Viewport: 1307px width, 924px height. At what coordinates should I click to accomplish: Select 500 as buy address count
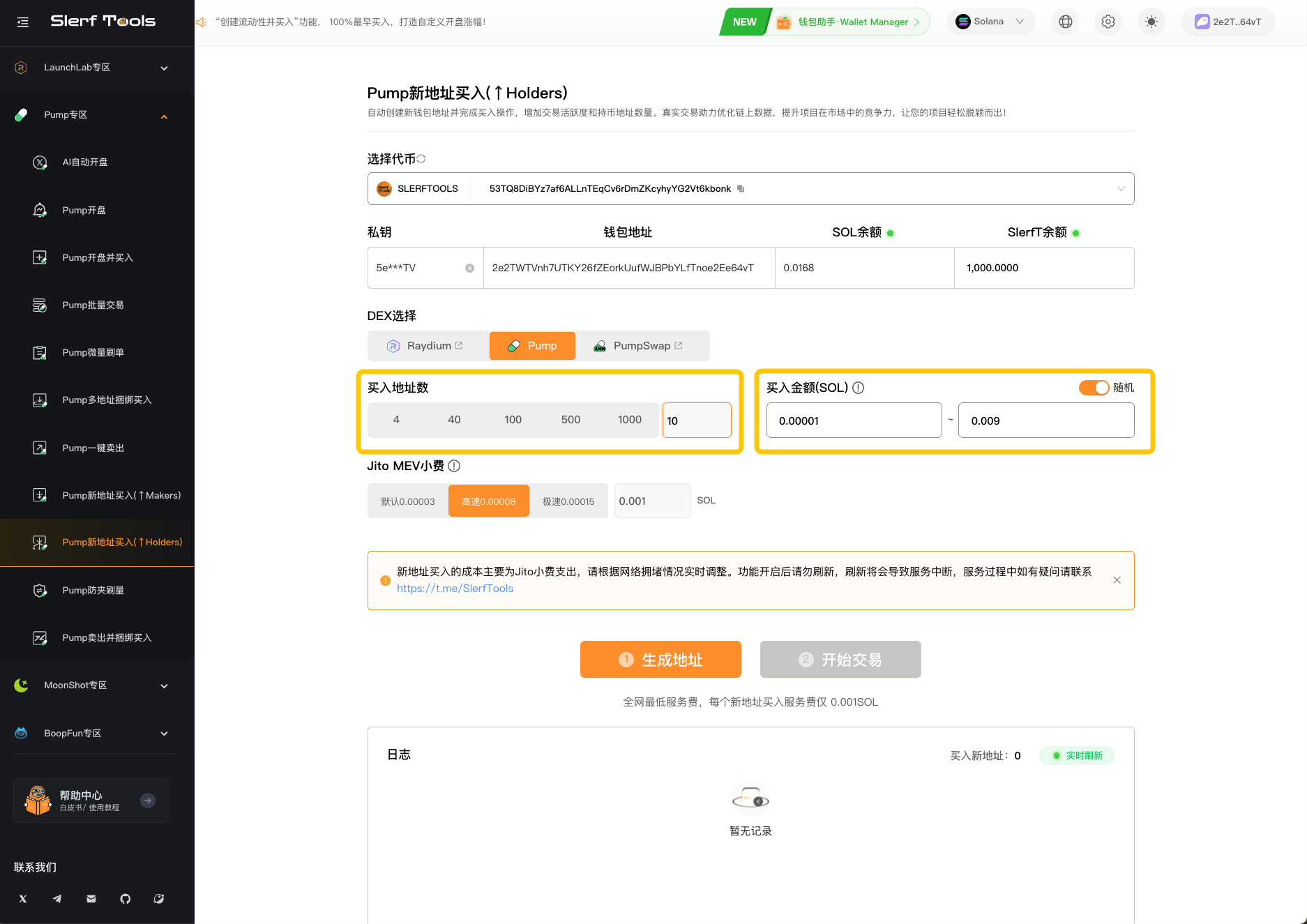pos(571,420)
